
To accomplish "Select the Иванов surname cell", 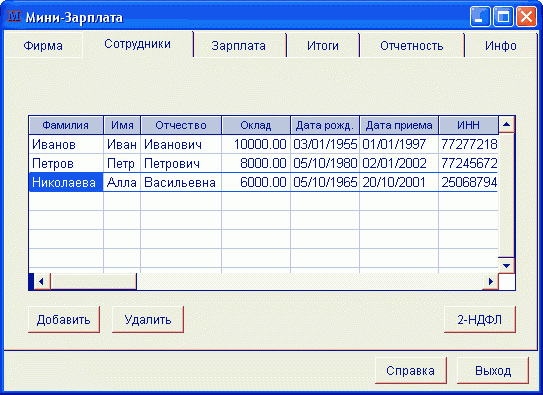I will 66,144.
